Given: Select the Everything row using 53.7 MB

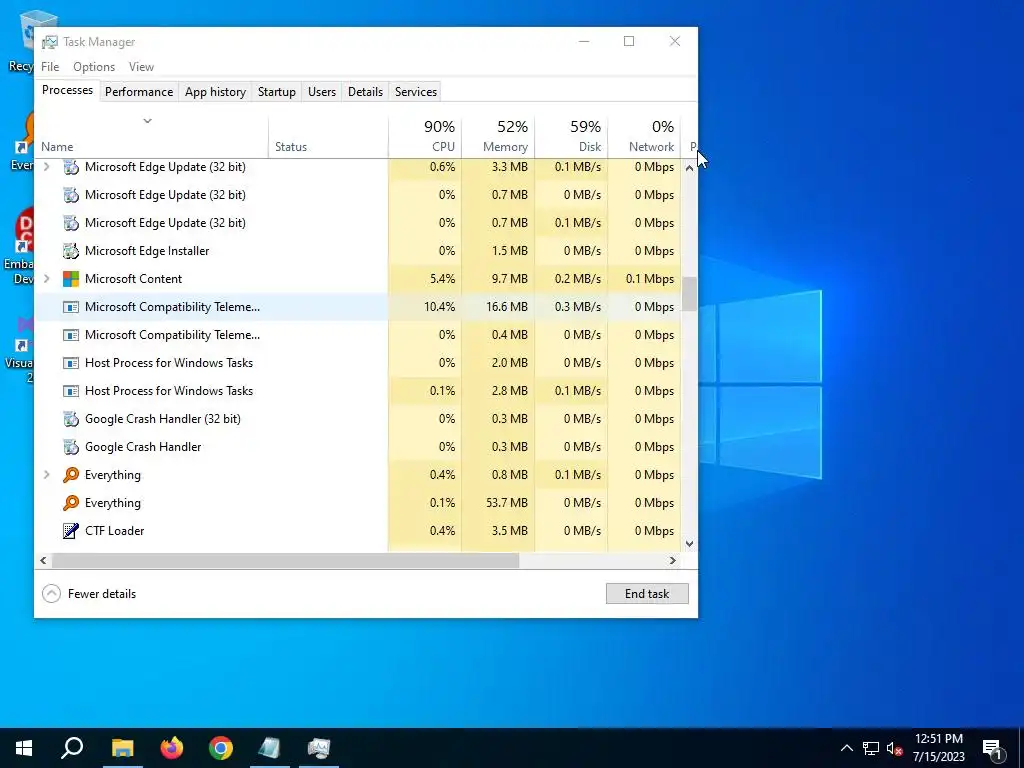Looking at the screenshot, I should tap(358, 503).
